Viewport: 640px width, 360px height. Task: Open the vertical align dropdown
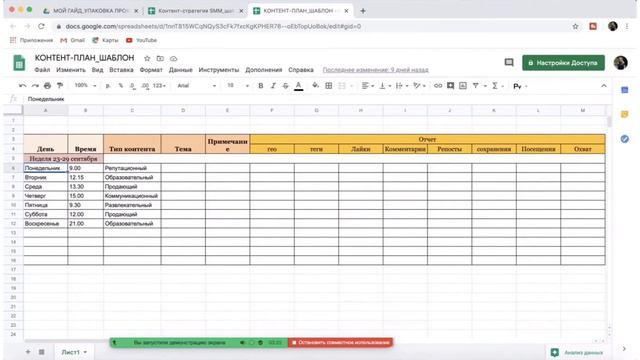385,86
